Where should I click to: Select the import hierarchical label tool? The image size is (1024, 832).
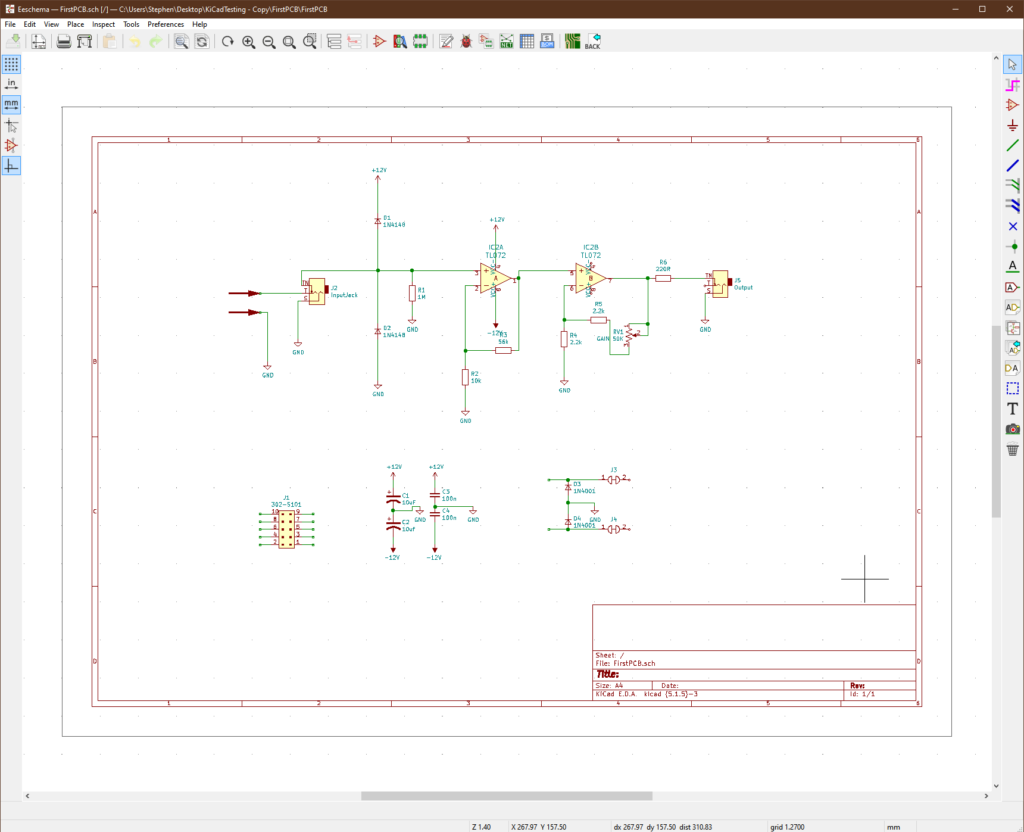(1012, 348)
